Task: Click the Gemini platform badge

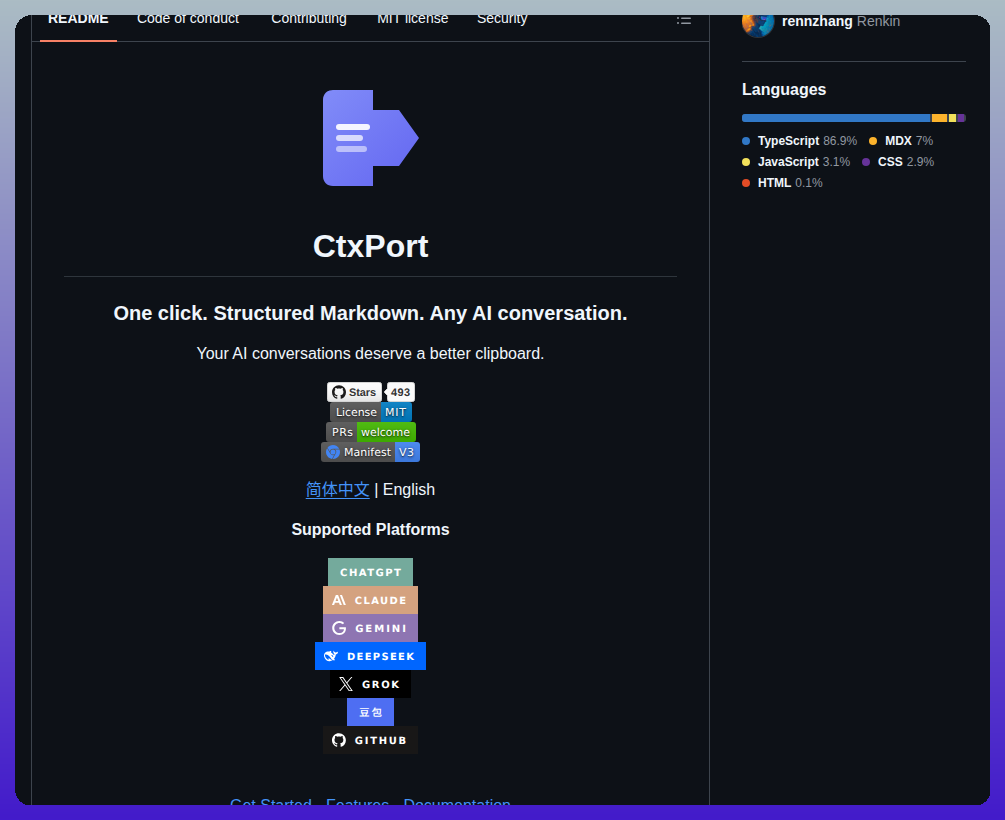Action: coord(370,628)
